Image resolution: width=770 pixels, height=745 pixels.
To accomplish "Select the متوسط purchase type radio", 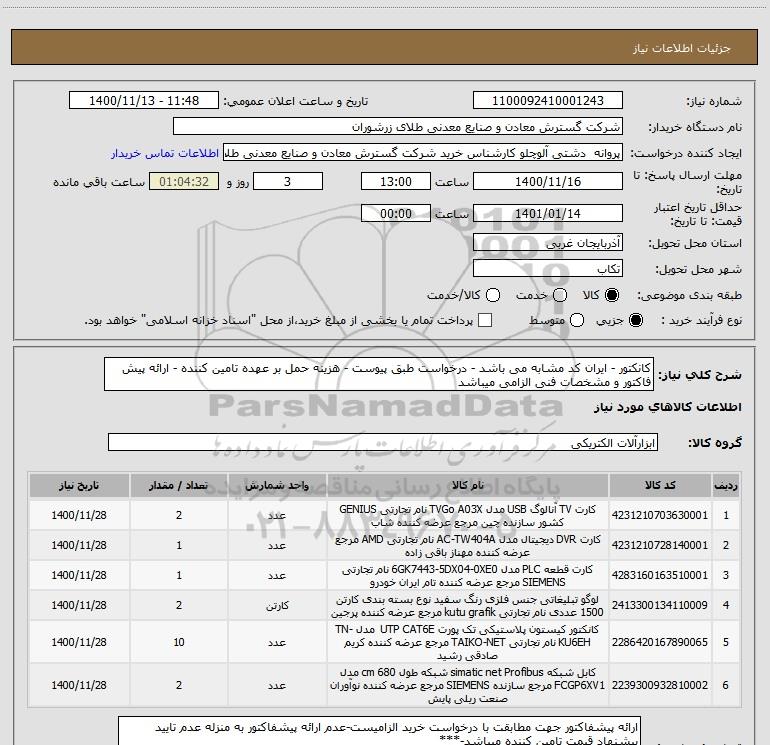I will point(577,320).
